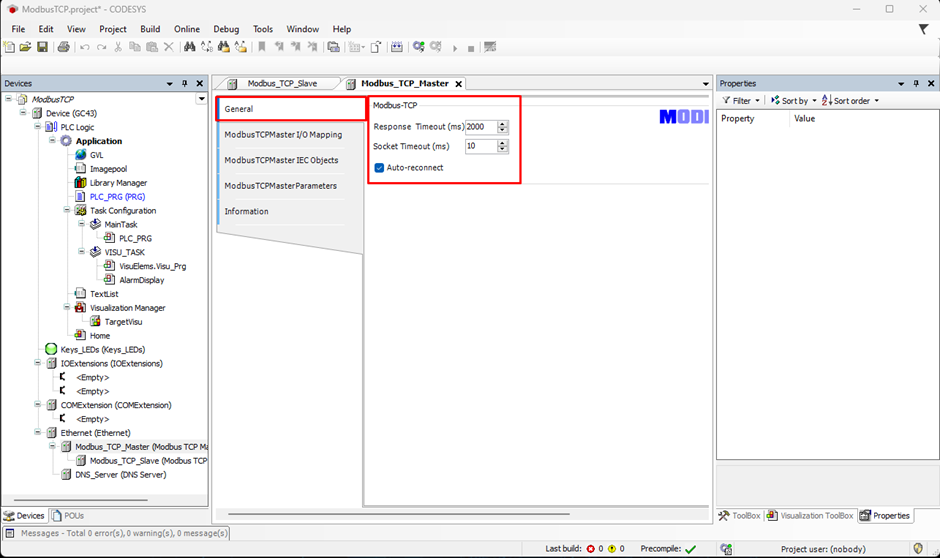This screenshot has height=558, width=940.
Task: Open the Online menu
Action: (x=187, y=29)
